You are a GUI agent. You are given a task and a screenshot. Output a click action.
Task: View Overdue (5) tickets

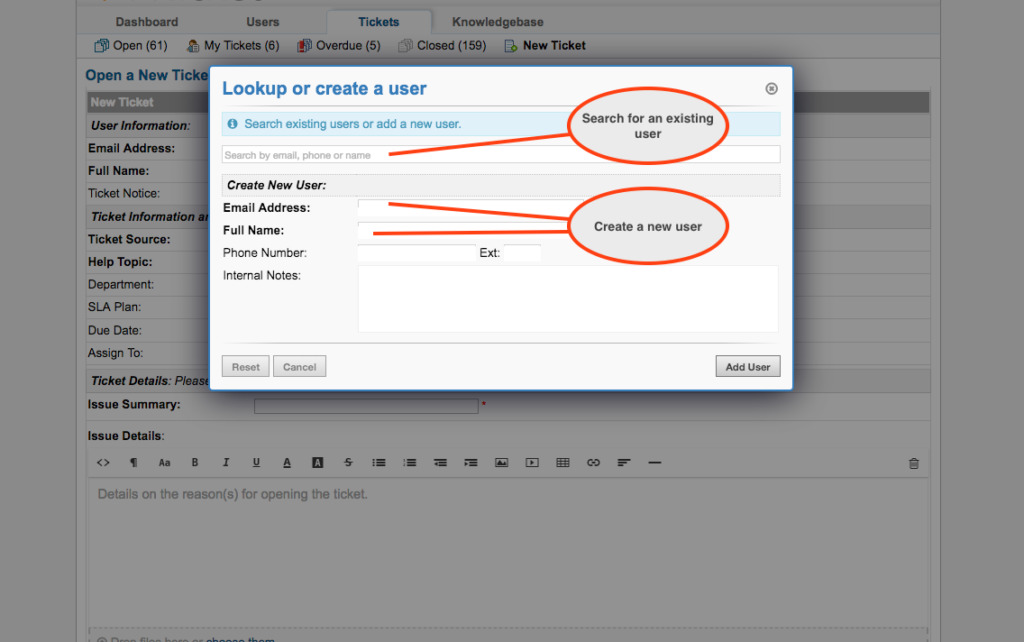(x=338, y=45)
